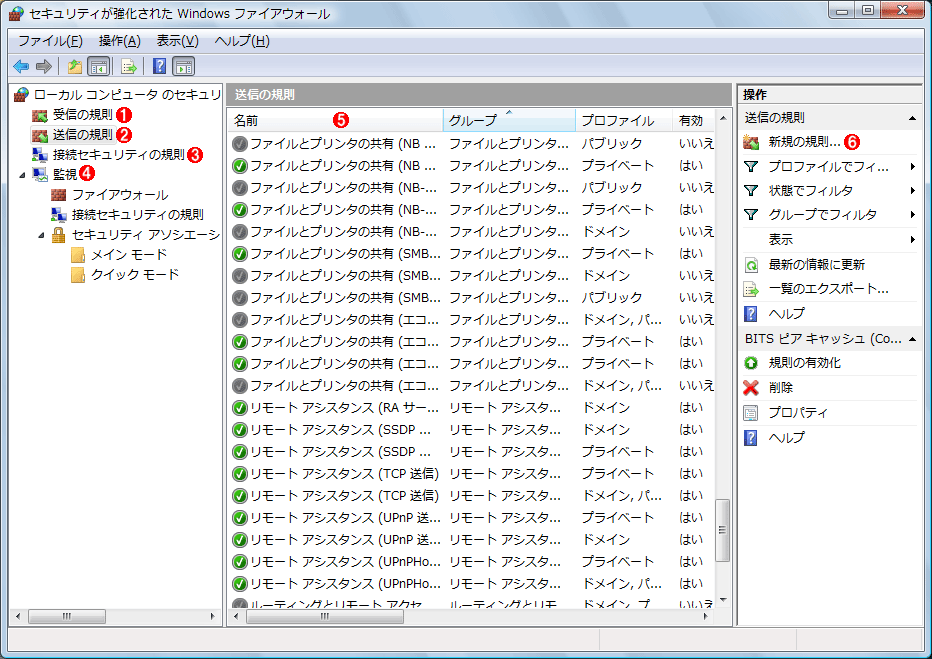Screen dimensions: 932x659
Task: Click the tree pane horizontal scrollbar thumb
Action: 67,616
